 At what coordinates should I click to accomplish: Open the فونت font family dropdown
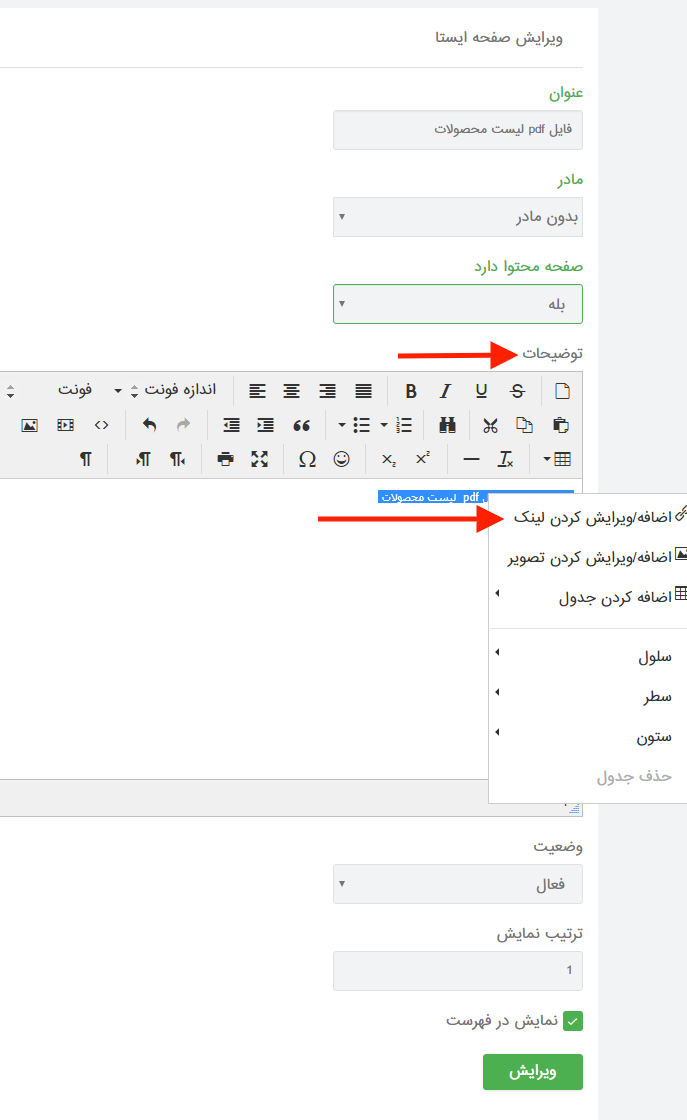pos(50,390)
